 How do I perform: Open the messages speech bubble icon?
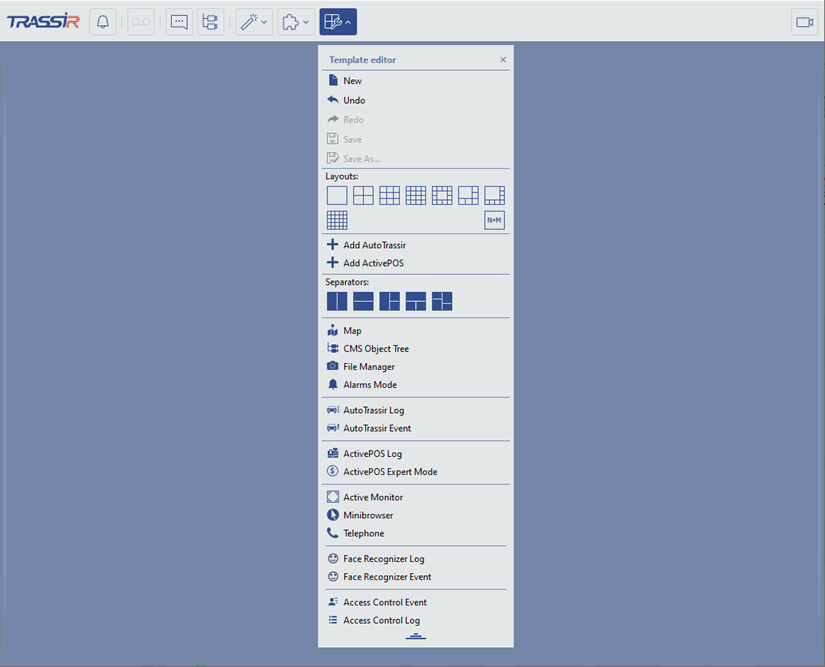point(179,22)
